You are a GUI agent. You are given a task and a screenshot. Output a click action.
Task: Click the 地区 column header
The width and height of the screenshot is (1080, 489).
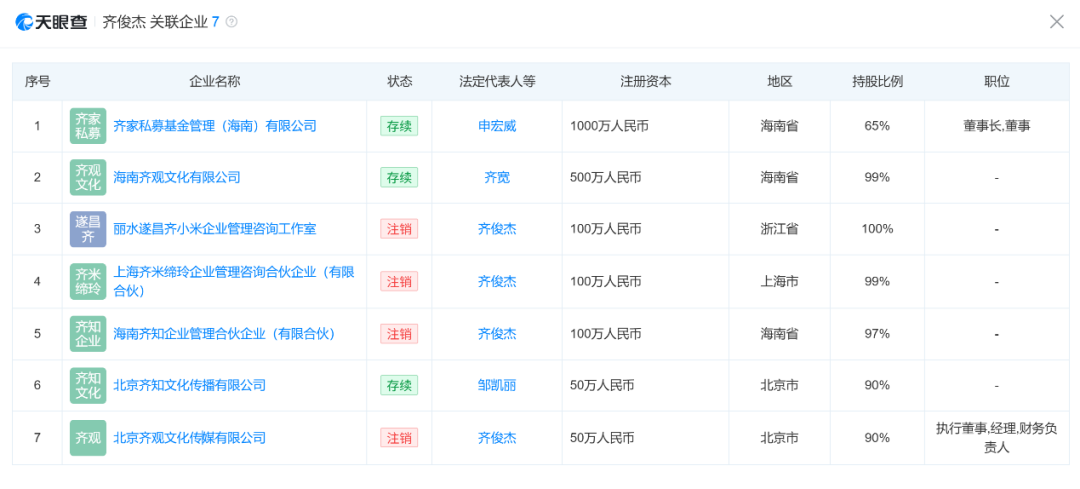[x=780, y=81]
